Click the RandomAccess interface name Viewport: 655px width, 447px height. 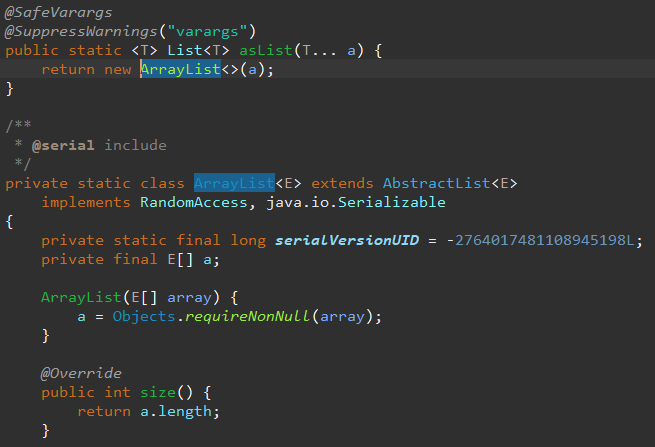[194, 203]
